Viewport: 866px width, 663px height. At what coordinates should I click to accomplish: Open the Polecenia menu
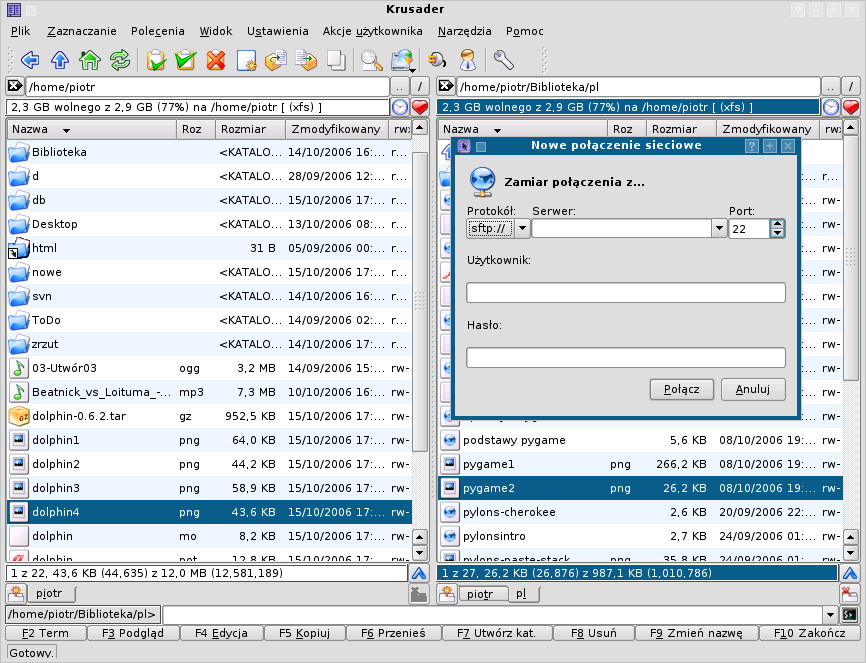(x=158, y=31)
